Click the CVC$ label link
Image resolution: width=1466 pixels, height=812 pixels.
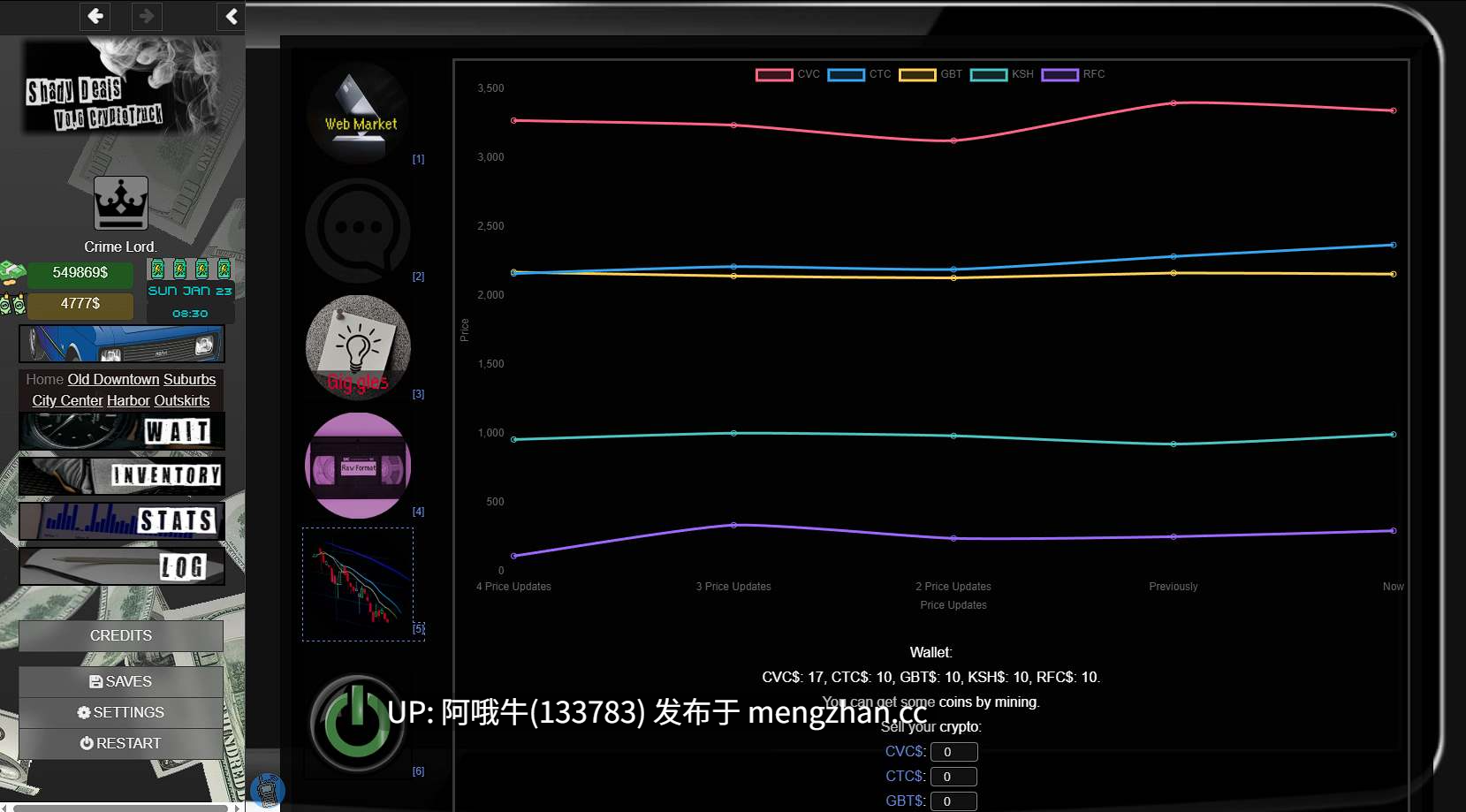906,751
